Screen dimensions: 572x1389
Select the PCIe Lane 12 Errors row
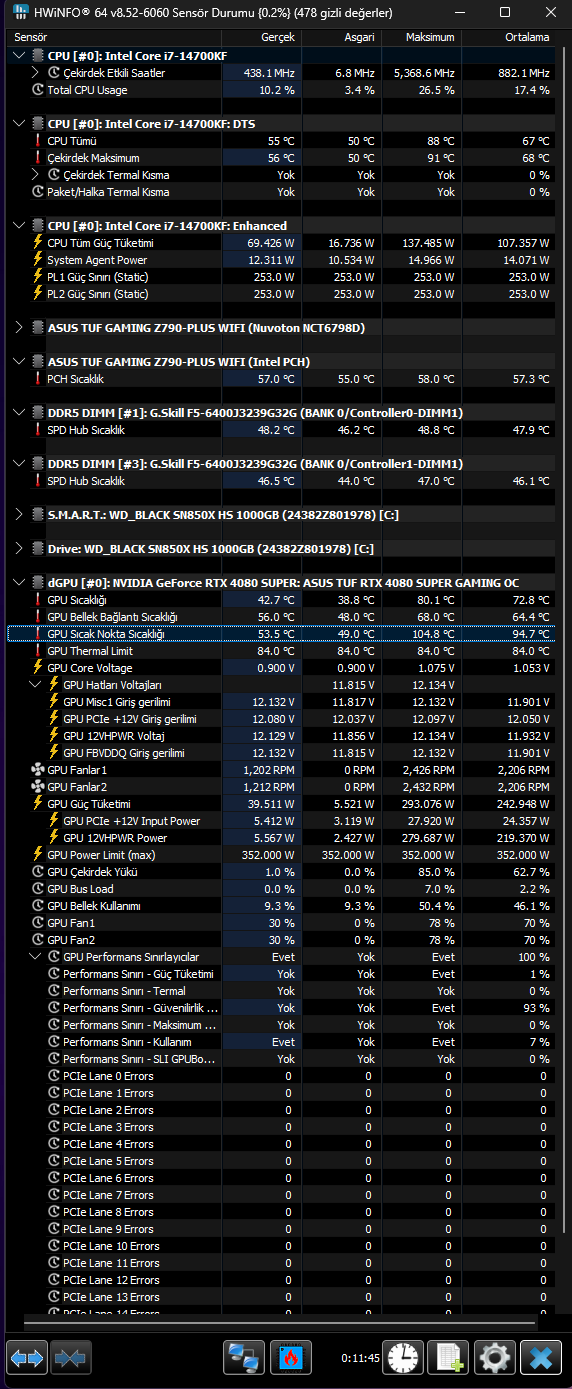point(281,1280)
